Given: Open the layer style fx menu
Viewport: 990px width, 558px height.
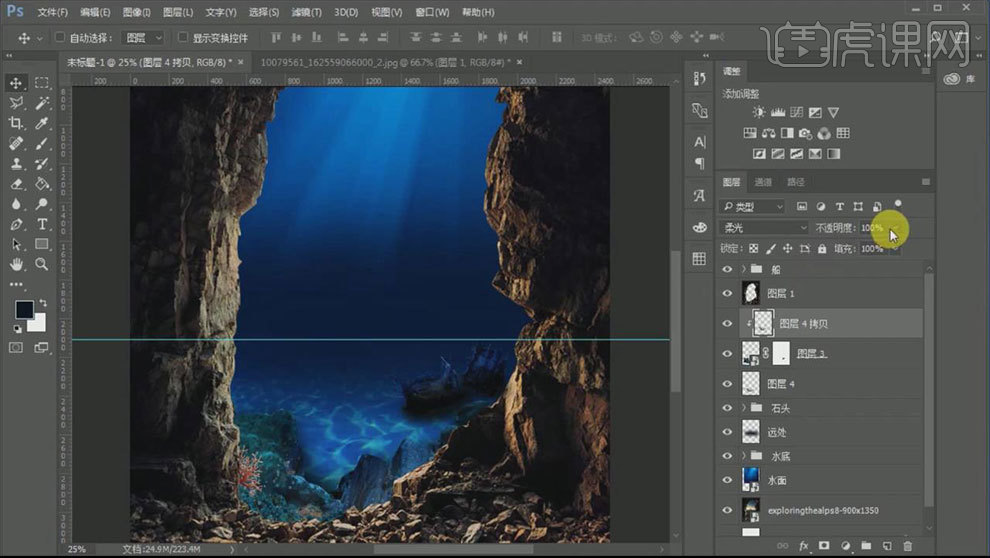Looking at the screenshot, I should click(803, 546).
